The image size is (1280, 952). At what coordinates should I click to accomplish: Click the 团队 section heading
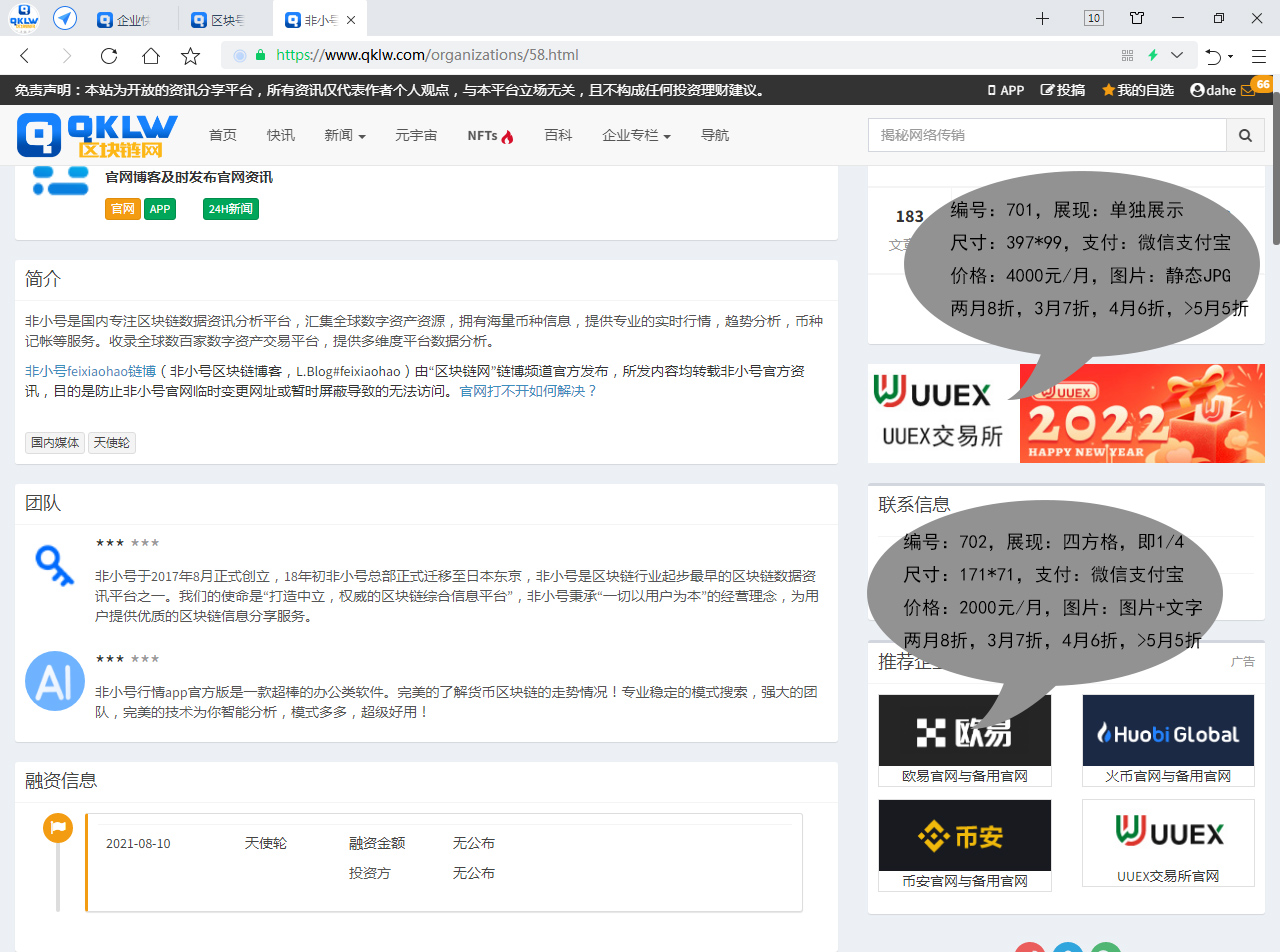click(x=43, y=503)
